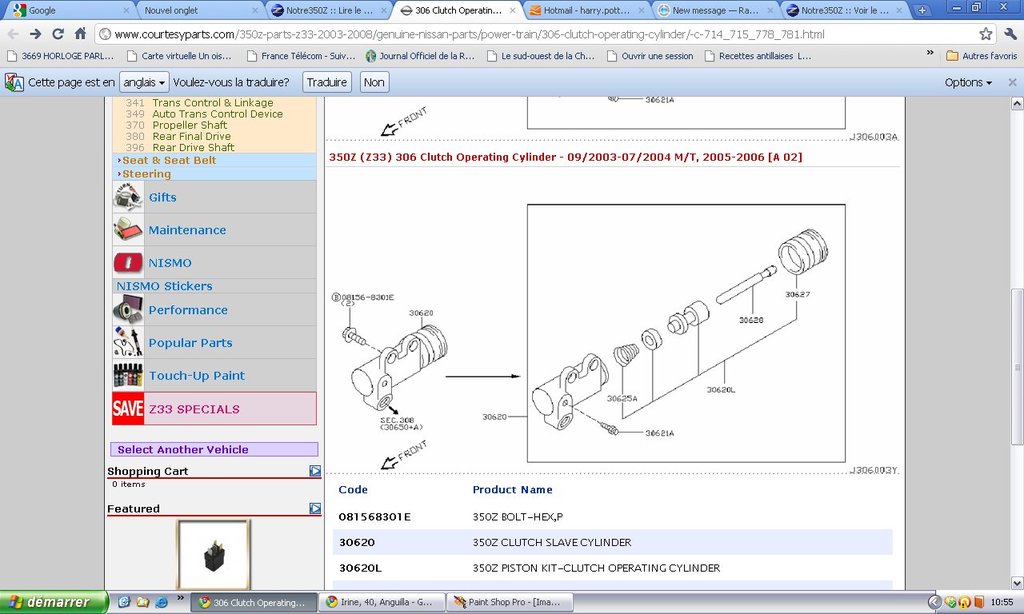Click the Touch-Up Paint bottles icon
The height and width of the screenshot is (614, 1024).
point(128,375)
